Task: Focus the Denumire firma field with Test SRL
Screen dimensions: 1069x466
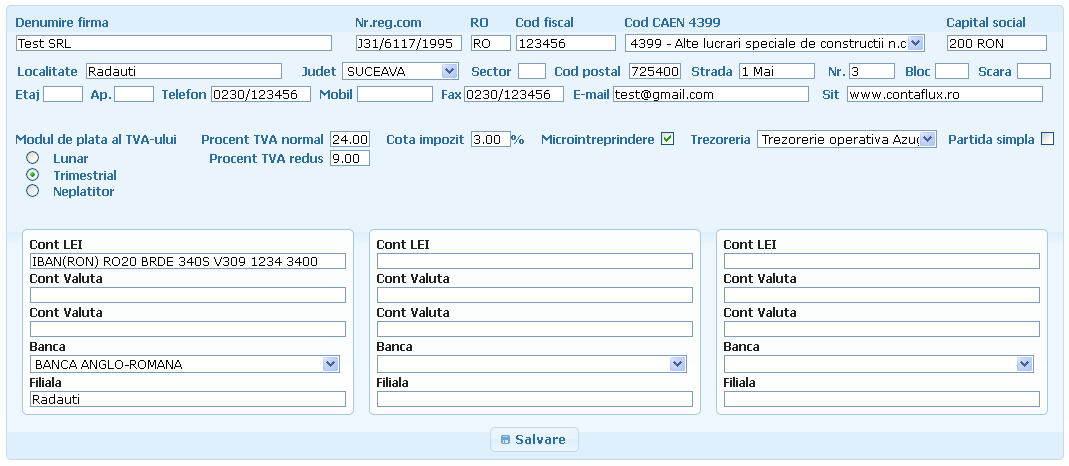Action: (x=173, y=43)
